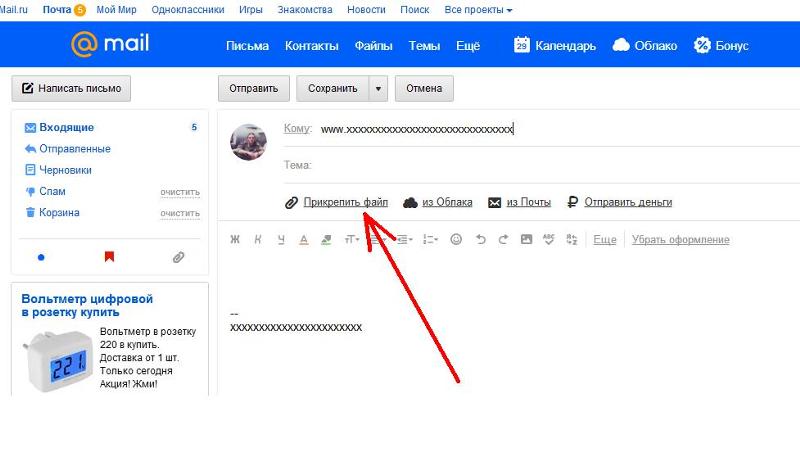Click the paperclip icon by Прикрепить файл

coord(291,203)
